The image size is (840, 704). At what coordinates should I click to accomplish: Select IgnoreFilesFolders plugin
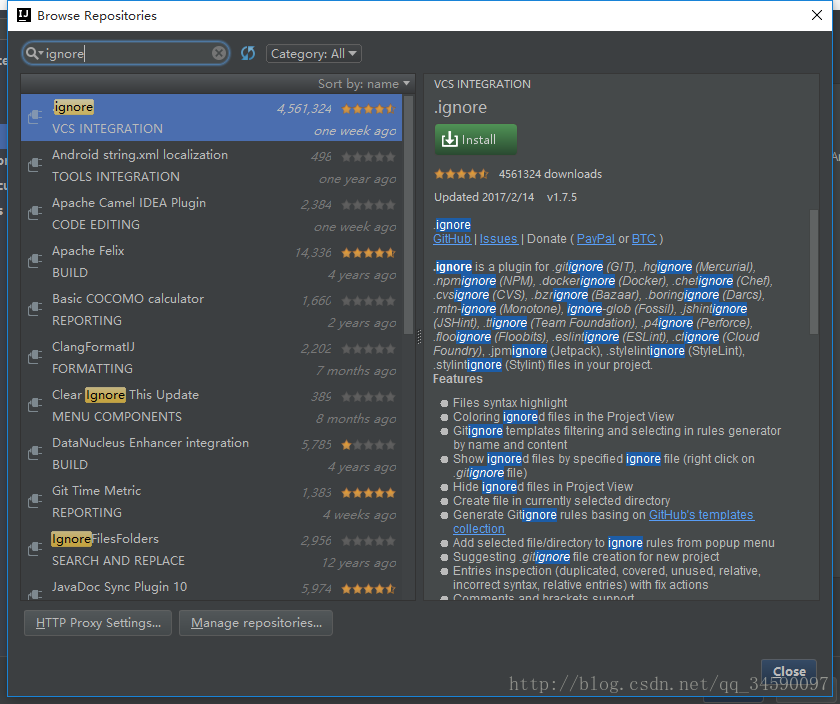[x=212, y=550]
